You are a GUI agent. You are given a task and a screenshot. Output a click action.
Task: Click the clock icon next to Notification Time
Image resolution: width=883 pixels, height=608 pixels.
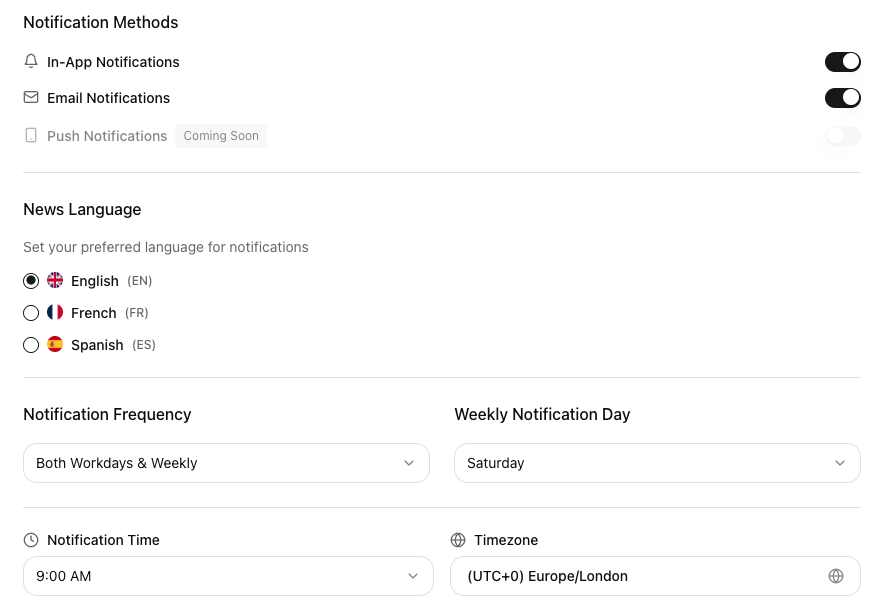pyautogui.click(x=31, y=540)
